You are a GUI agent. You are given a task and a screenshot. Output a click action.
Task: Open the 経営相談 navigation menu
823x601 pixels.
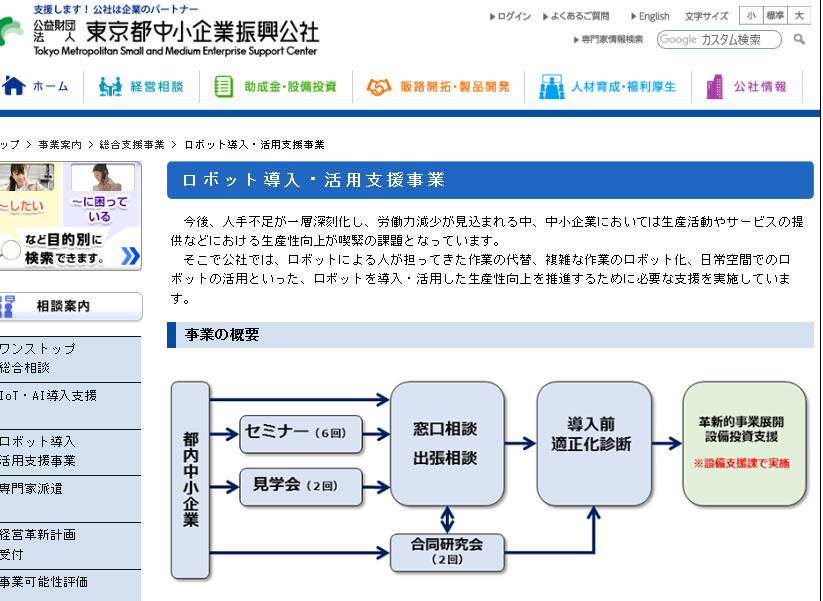pyautogui.click(x=157, y=87)
